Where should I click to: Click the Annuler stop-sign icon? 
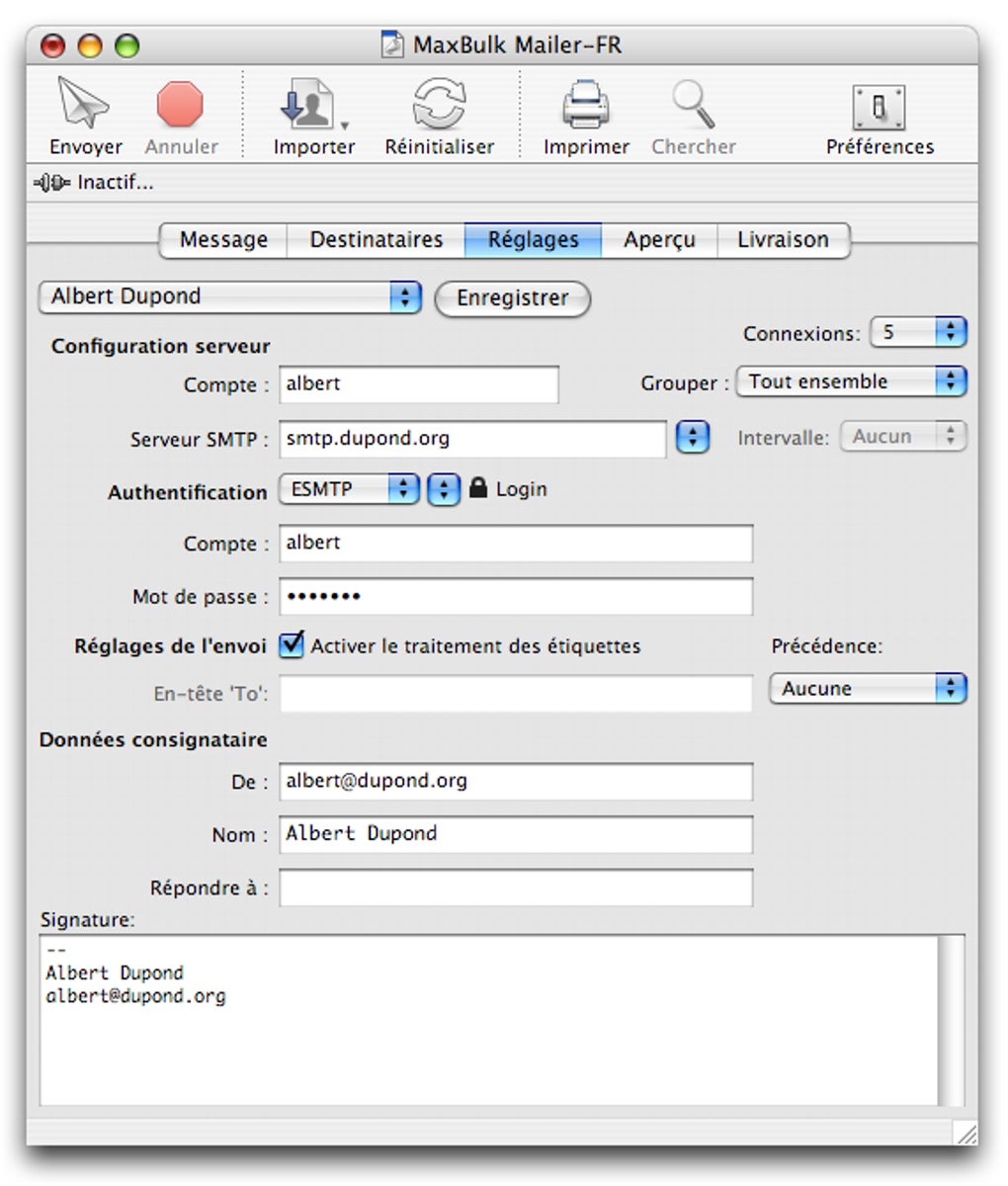click(x=181, y=106)
